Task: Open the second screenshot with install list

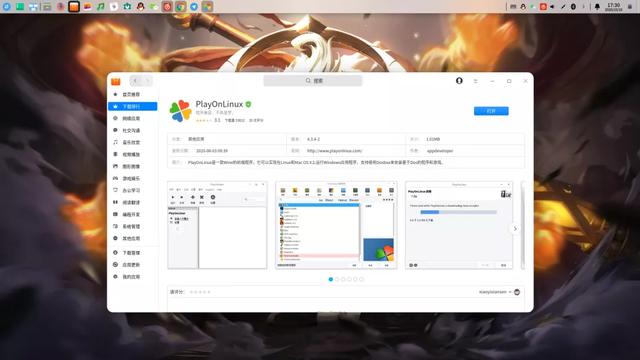Action: 336,225
